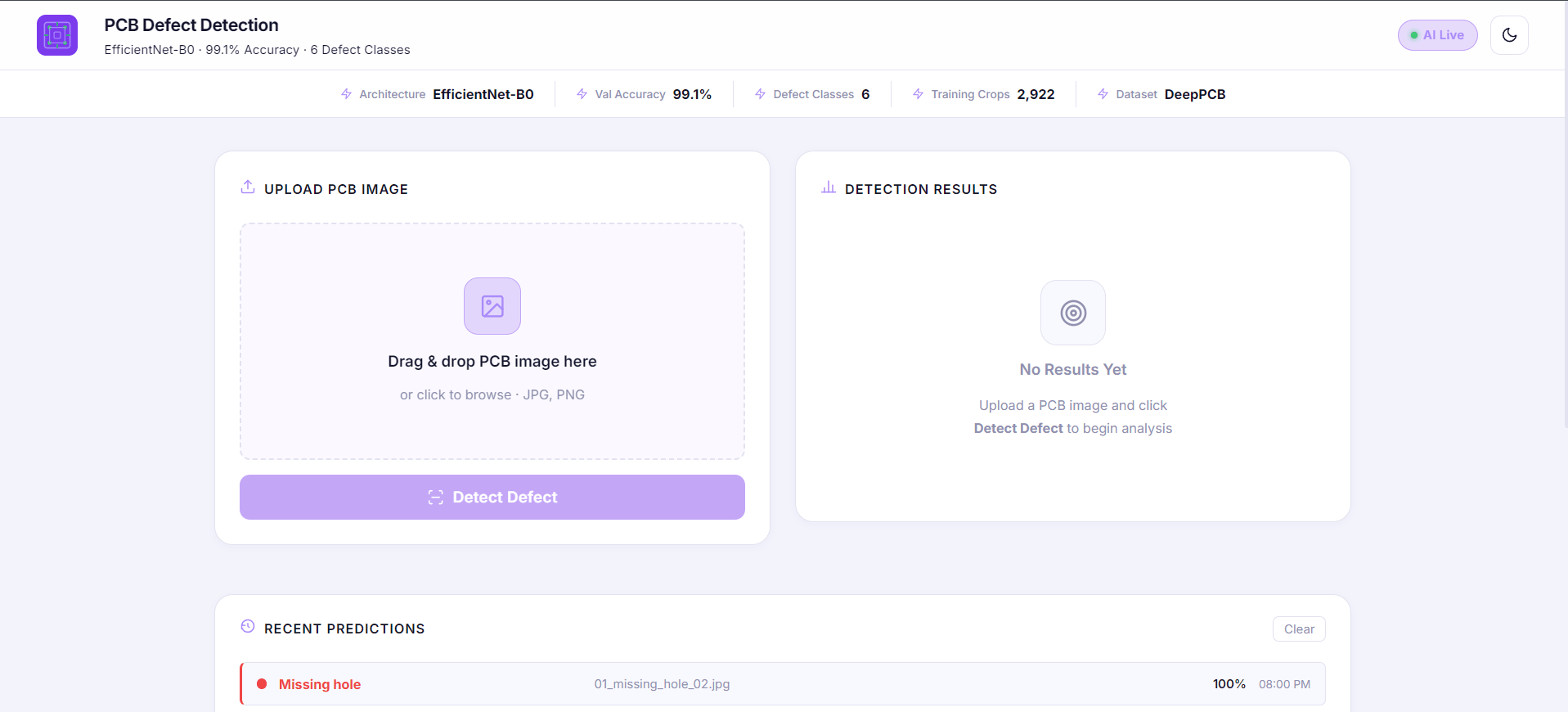Click the lightning icon next to Architecture
Screen dimensions: 1568x712
(x=347, y=94)
